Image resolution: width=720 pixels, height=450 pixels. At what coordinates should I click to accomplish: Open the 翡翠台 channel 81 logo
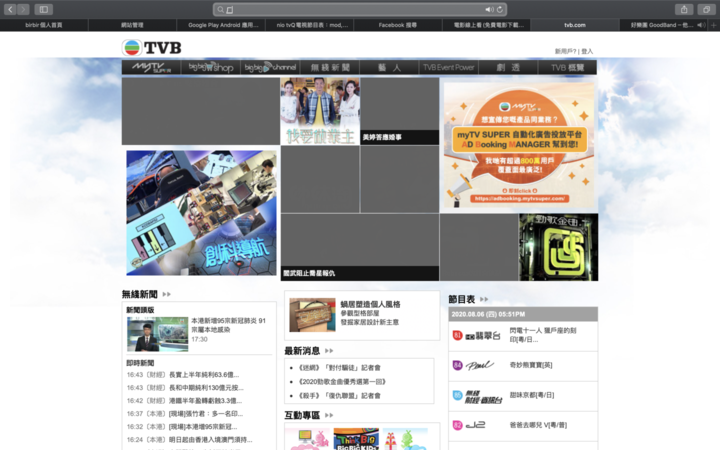click(x=477, y=336)
